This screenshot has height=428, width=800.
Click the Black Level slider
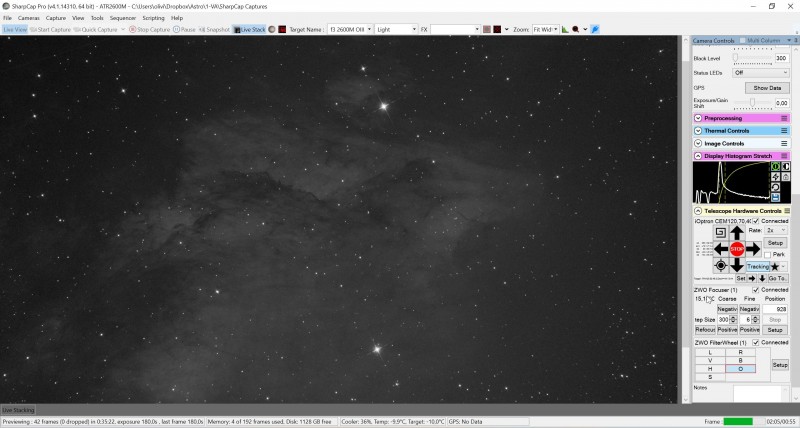tap(753, 58)
